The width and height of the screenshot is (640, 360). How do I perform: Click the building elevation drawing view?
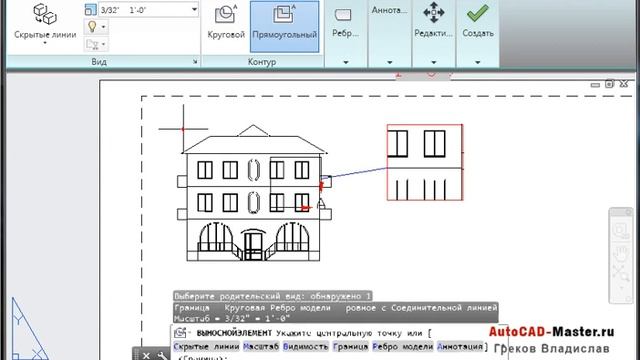(253, 193)
